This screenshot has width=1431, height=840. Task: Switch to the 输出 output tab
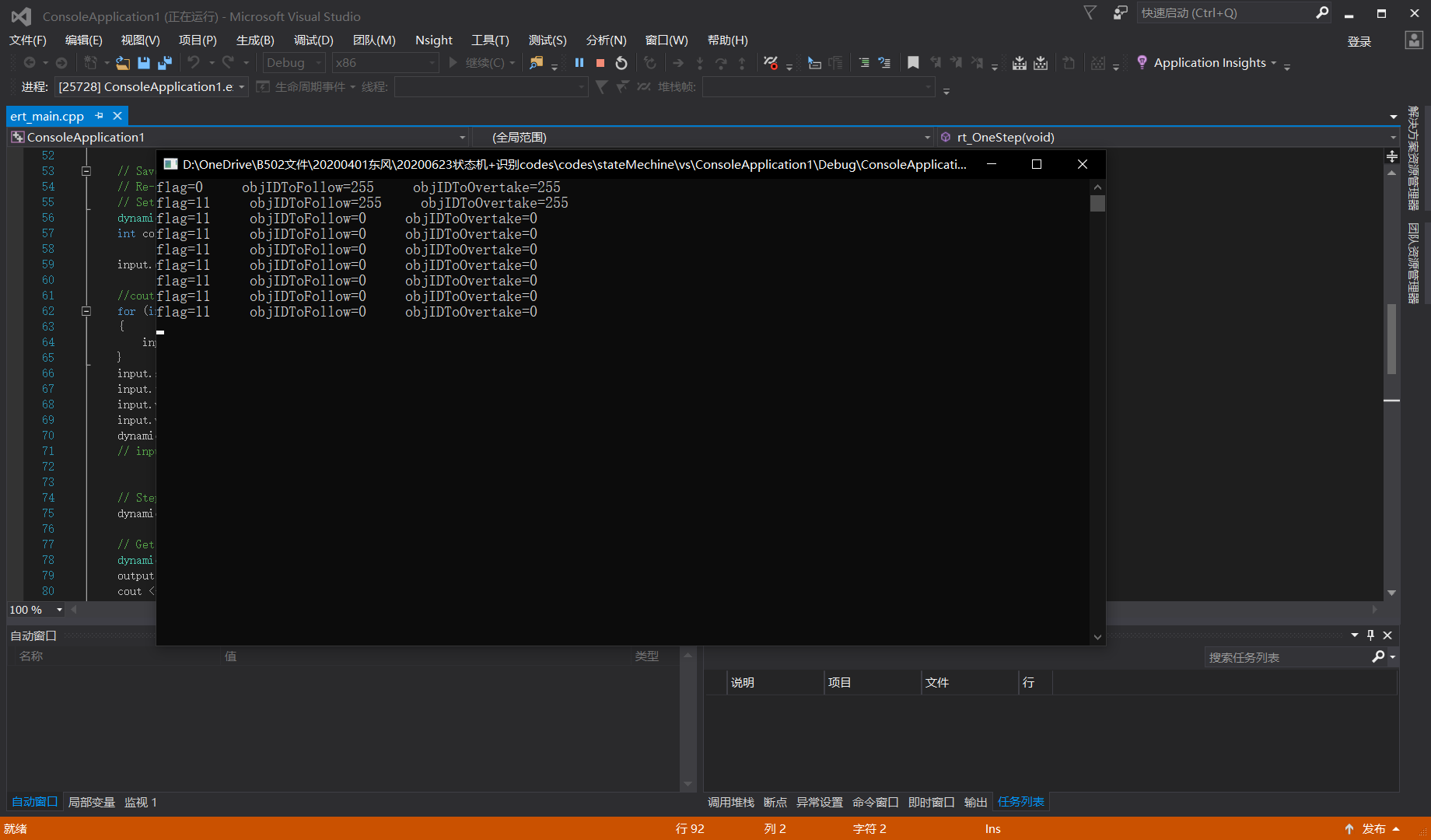[x=975, y=802]
